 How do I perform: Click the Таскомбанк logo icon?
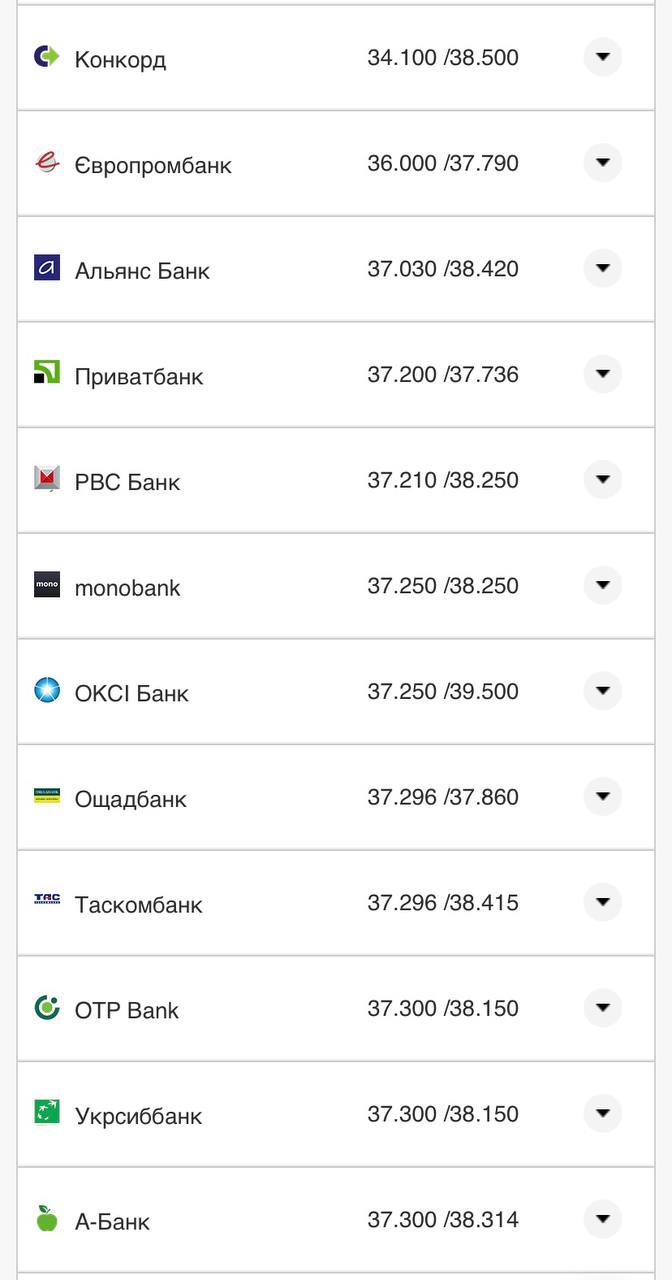[47, 902]
